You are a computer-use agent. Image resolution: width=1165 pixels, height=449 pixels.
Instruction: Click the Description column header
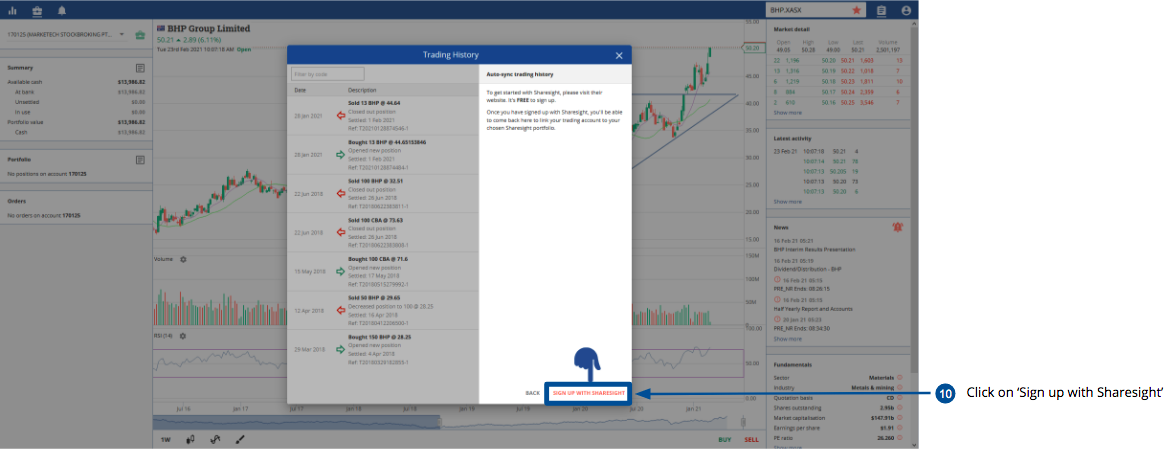click(363, 90)
